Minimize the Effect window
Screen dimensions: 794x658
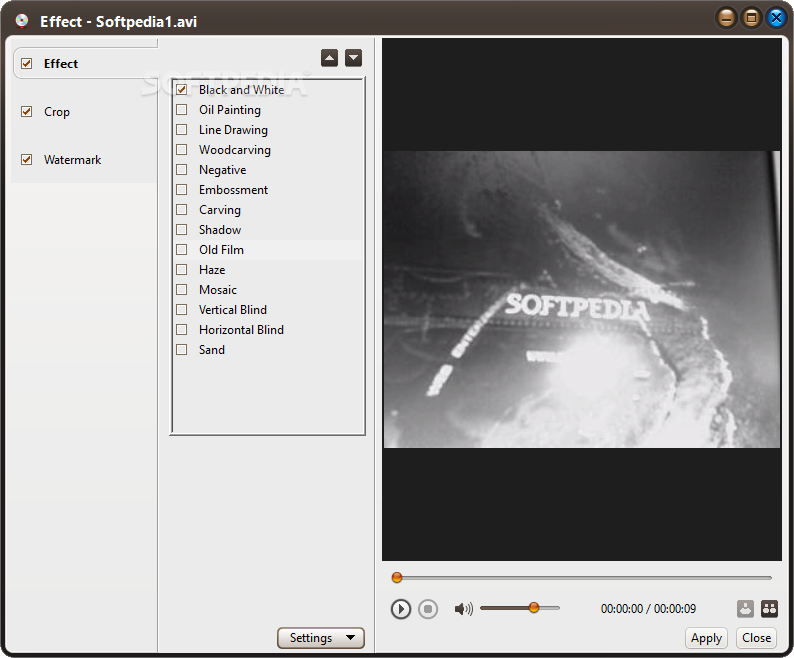(x=726, y=19)
